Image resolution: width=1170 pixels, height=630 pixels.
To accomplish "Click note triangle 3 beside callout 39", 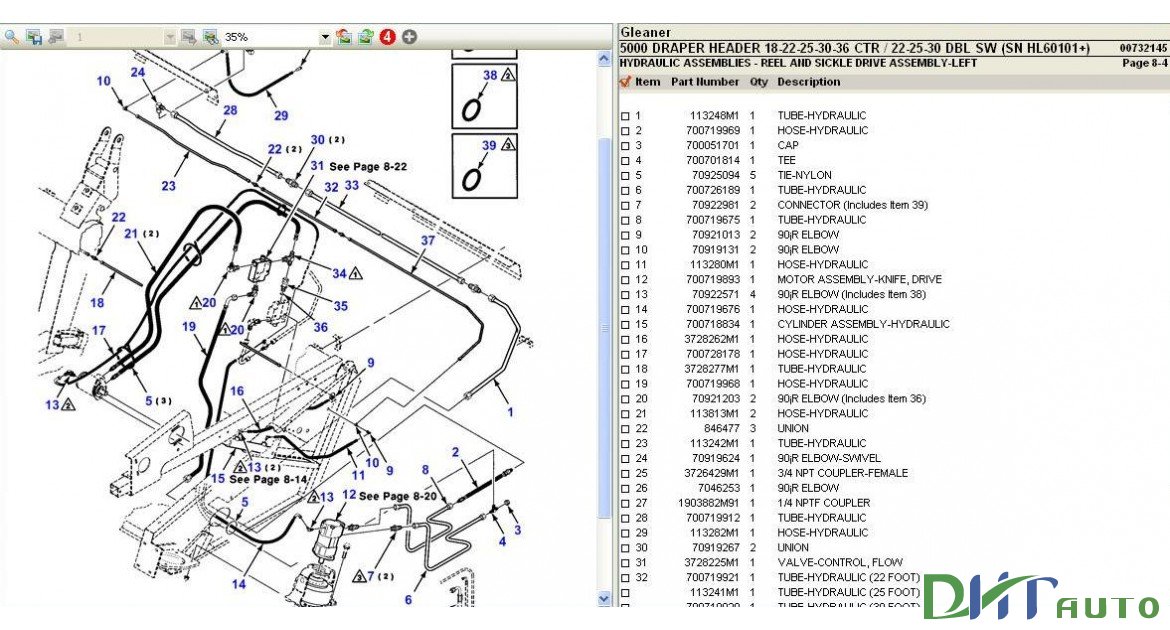I will (507, 144).
